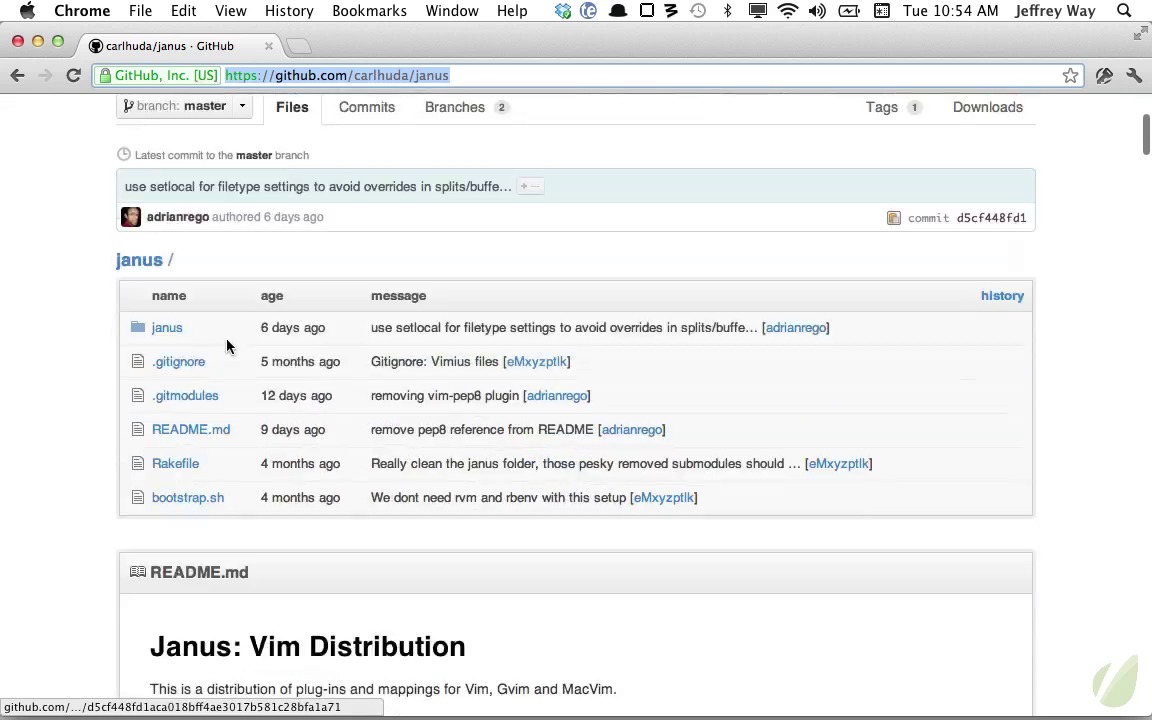The image size is (1152, 720).
Task: Click the 'Janus: Vim Distribution' heading
Action: (x=308, y=647)
